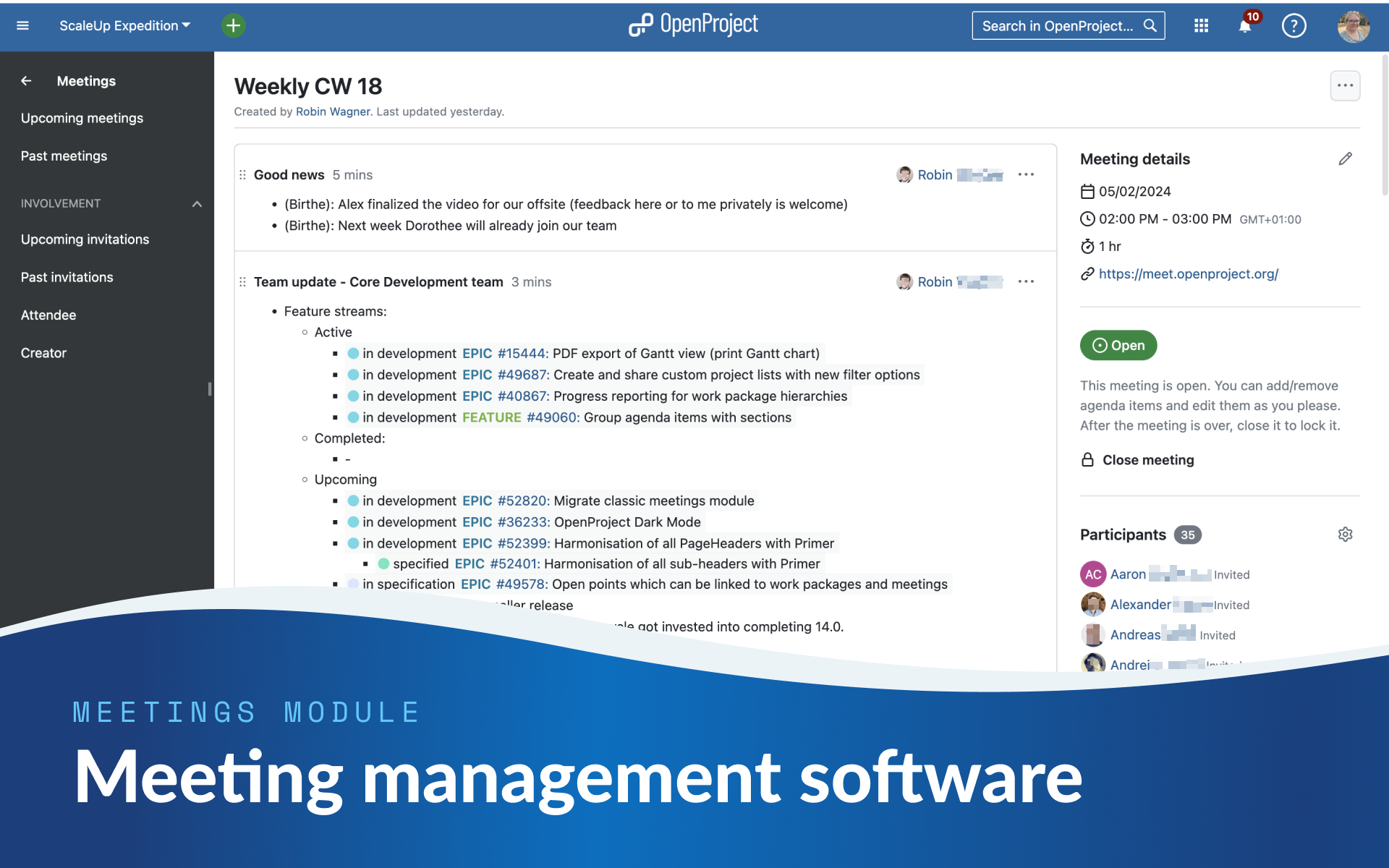This screenshot has height=868, width=1389.
Task: Click the grid/apps icon in top navigation
Action: [x=1201, y=25]
